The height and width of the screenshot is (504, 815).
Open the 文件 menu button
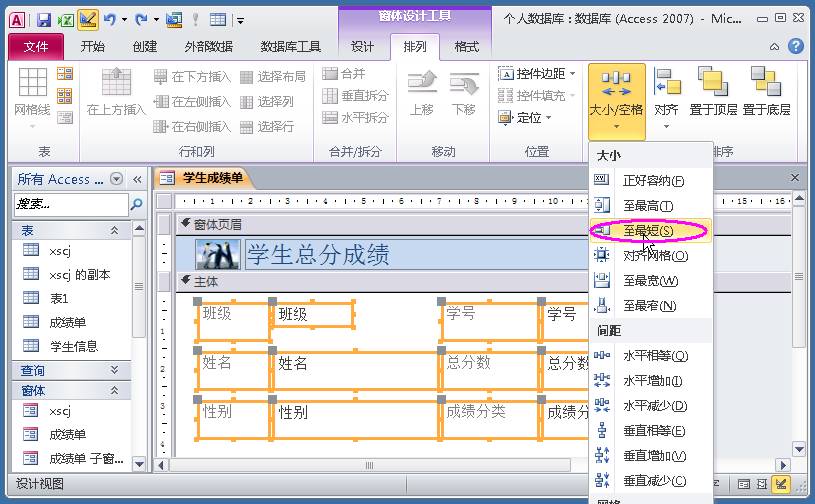coord(36,47)
